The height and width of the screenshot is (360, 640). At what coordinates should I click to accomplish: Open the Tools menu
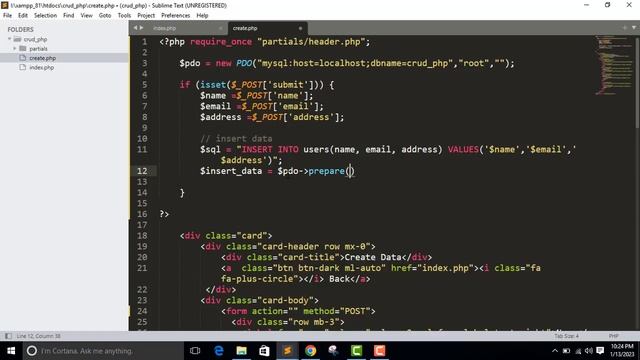point(124,16)
